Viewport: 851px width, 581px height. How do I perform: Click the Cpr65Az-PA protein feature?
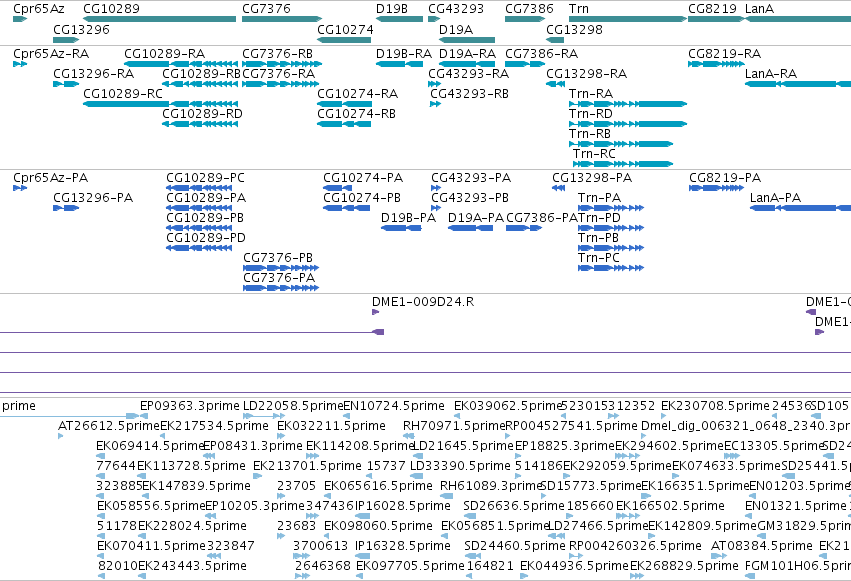point(20,188)
